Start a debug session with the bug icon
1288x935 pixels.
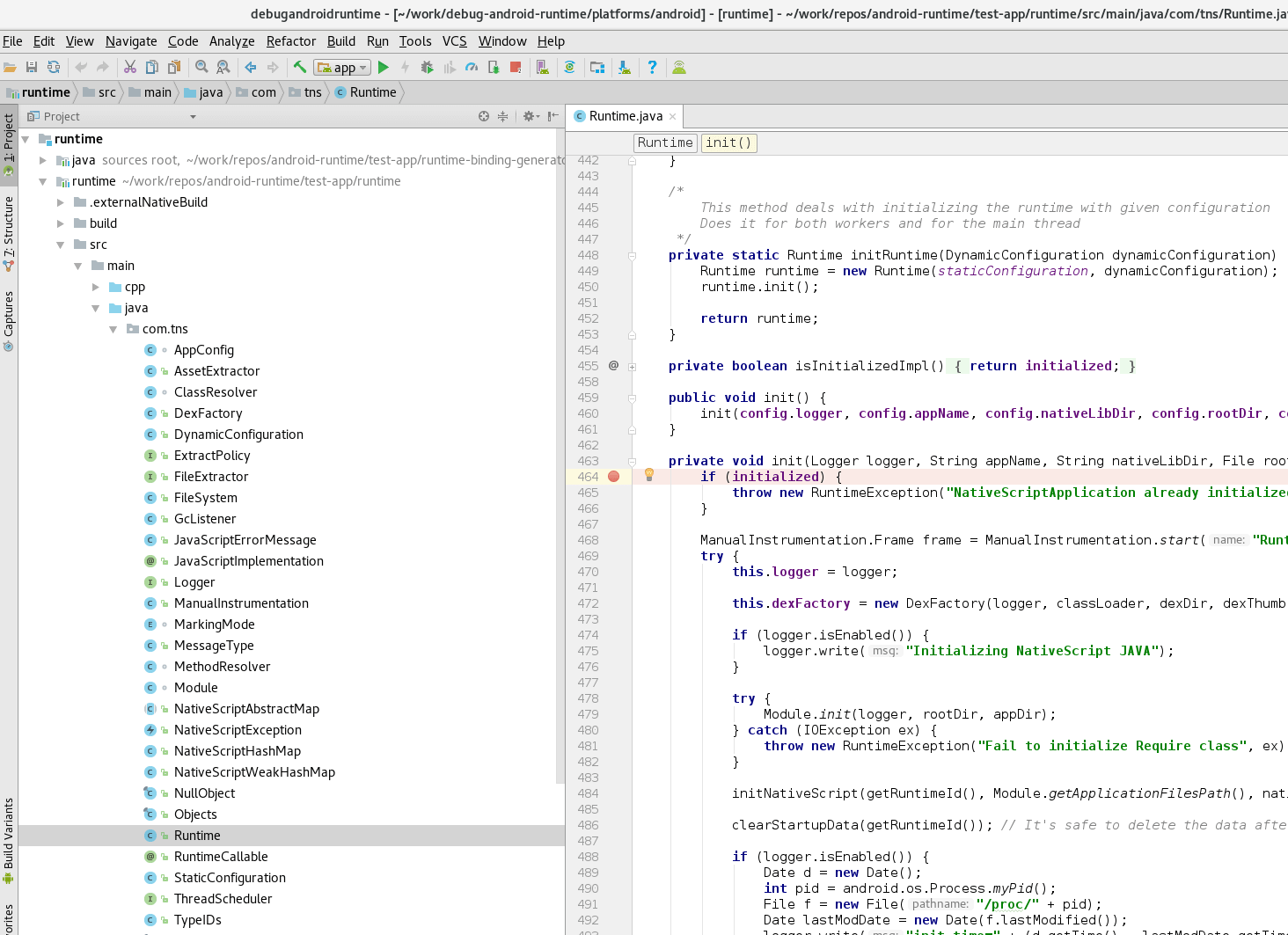428,67
